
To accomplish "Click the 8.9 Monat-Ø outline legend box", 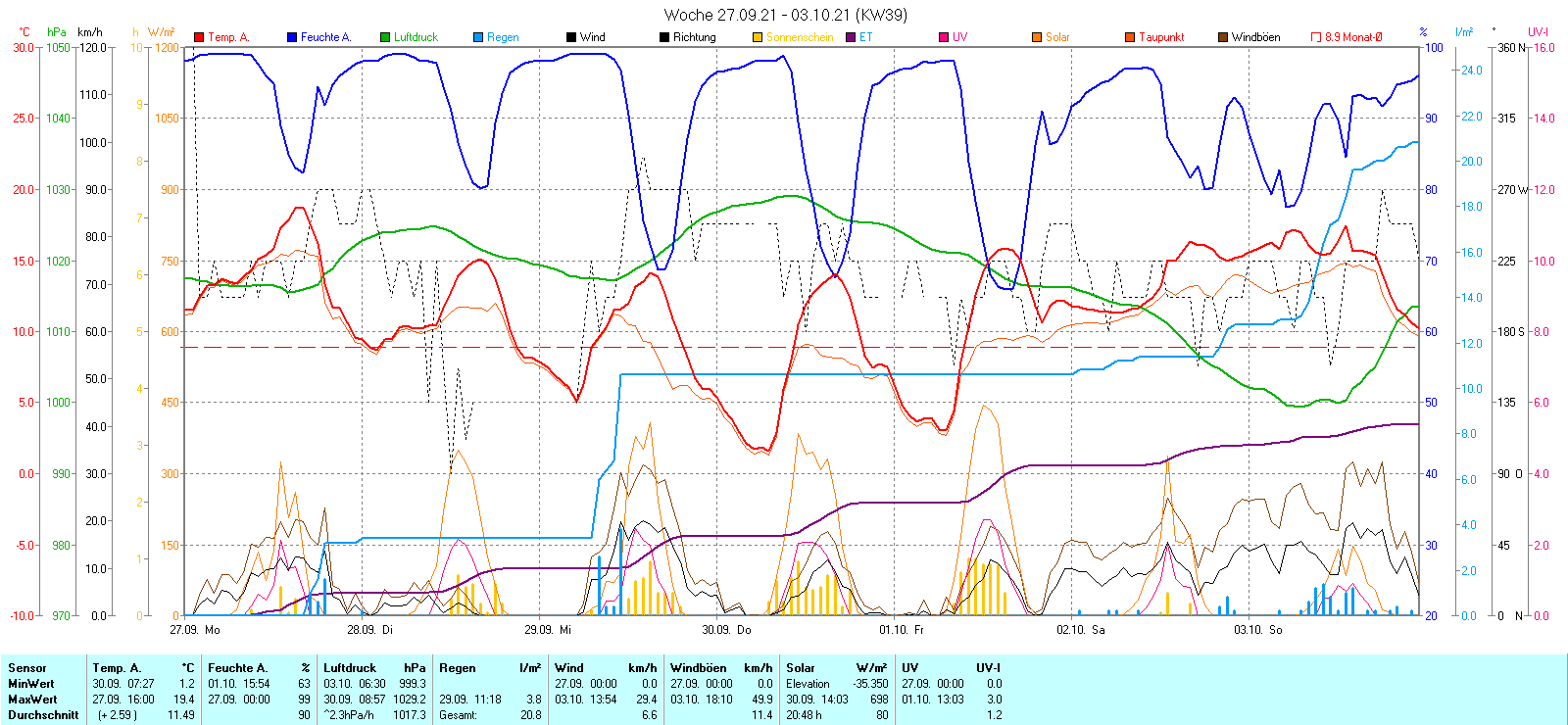I will (x=1316, y=37).
